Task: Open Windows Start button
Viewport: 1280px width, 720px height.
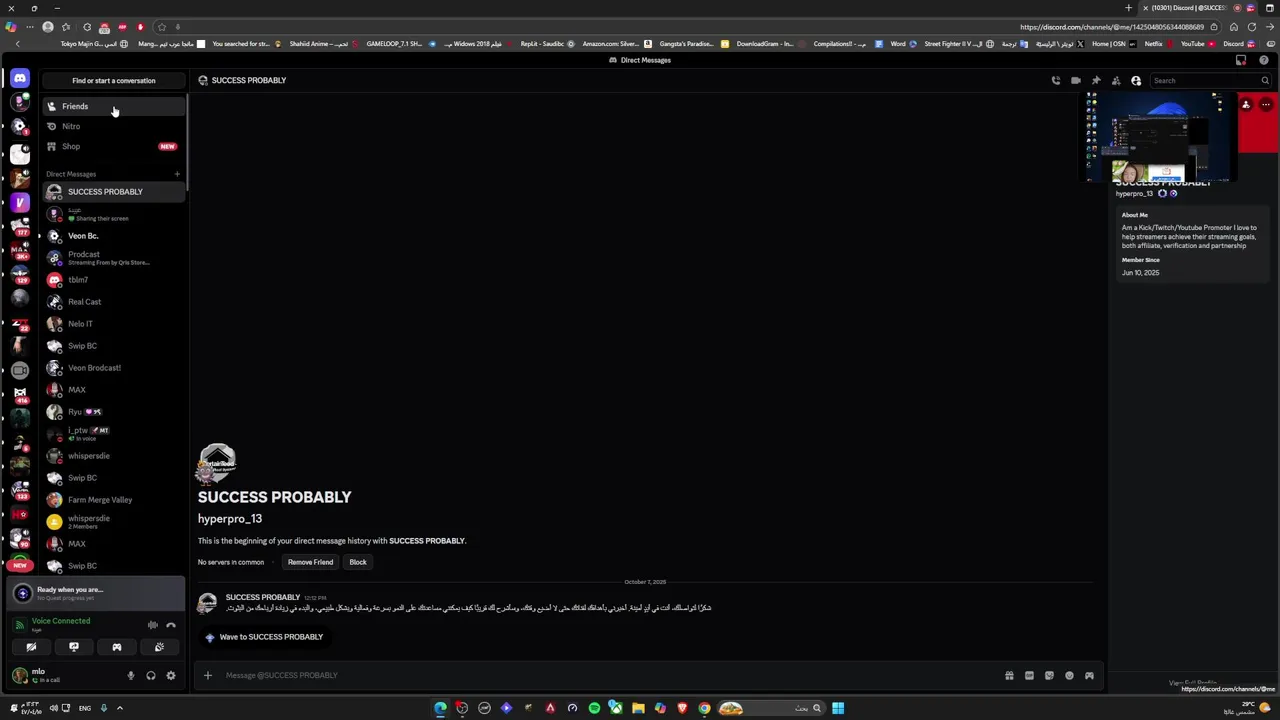Action: click(838, 708)
